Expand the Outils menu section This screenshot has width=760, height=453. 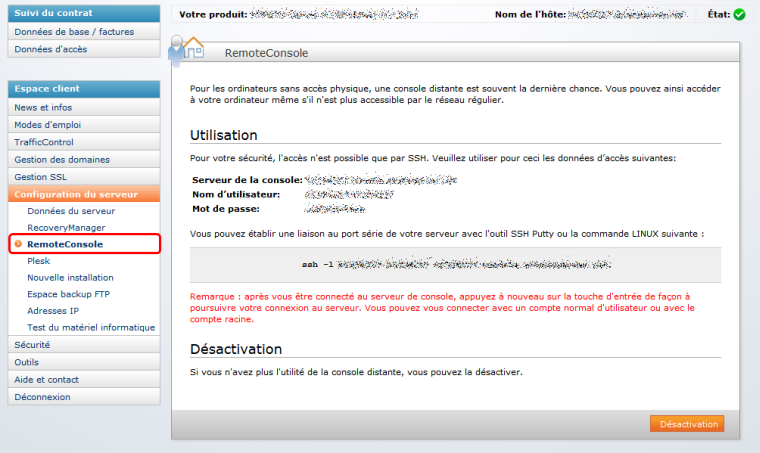pos(84,362)
